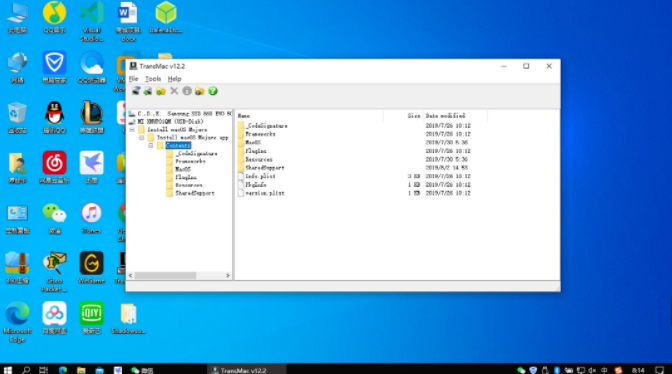Select the WeChat desktop icon
Screen dimensions: 672x374
tap(54, 218)
